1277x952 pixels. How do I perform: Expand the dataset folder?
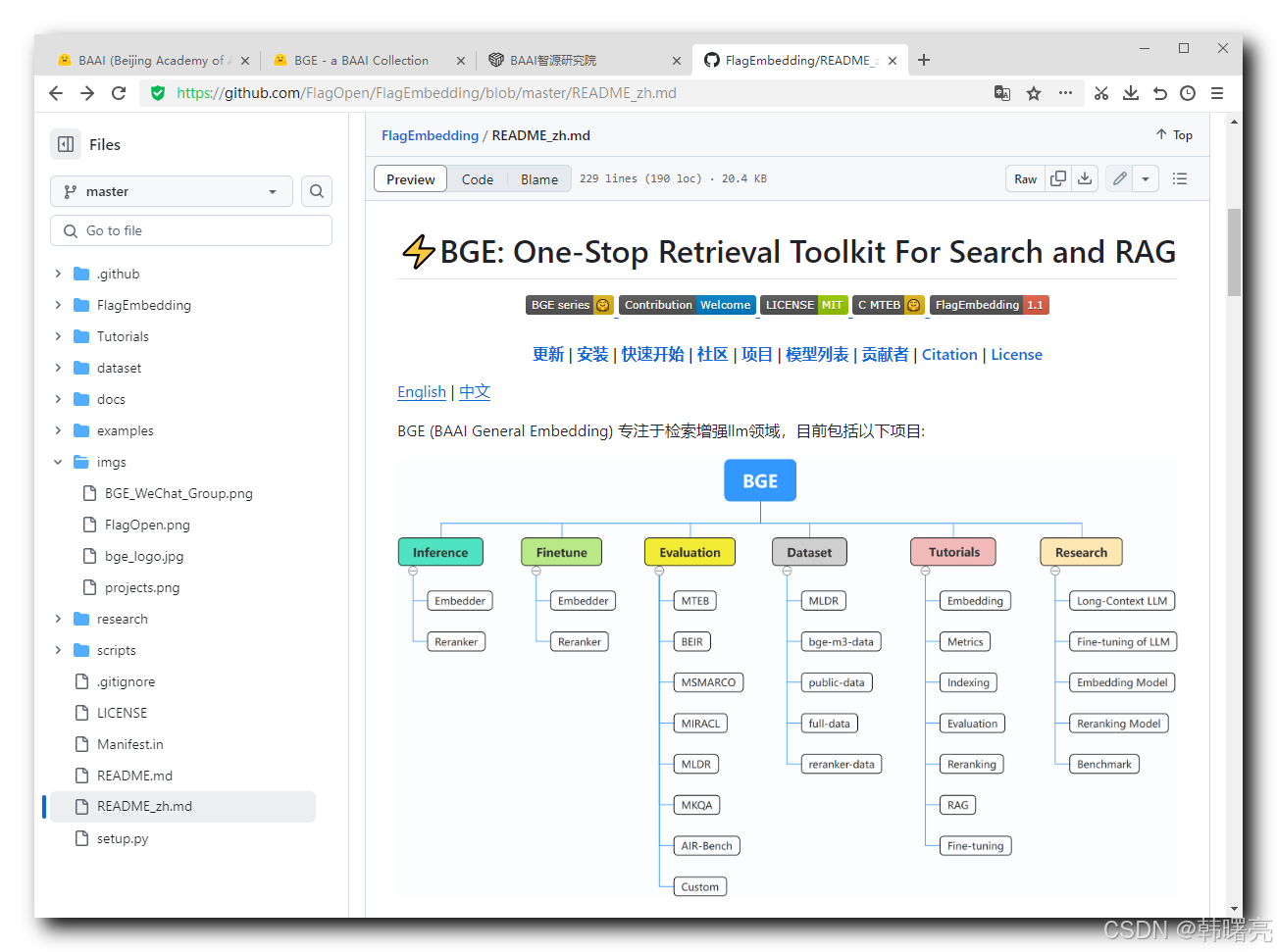58,368
